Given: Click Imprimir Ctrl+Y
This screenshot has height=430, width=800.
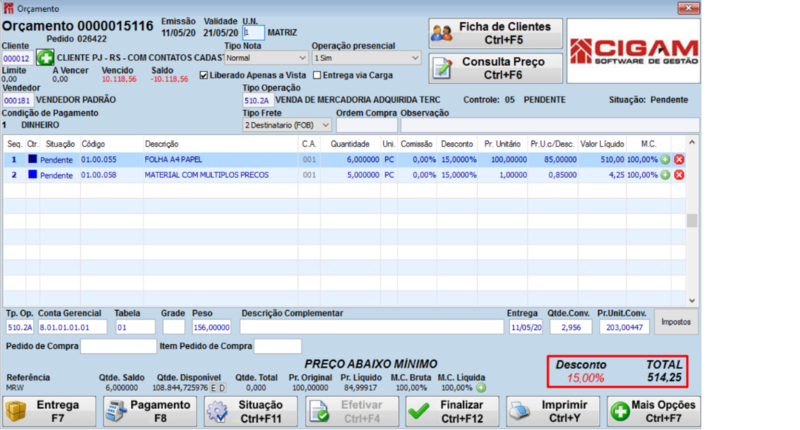Looking at the screenshot, I should pos(553,411).
